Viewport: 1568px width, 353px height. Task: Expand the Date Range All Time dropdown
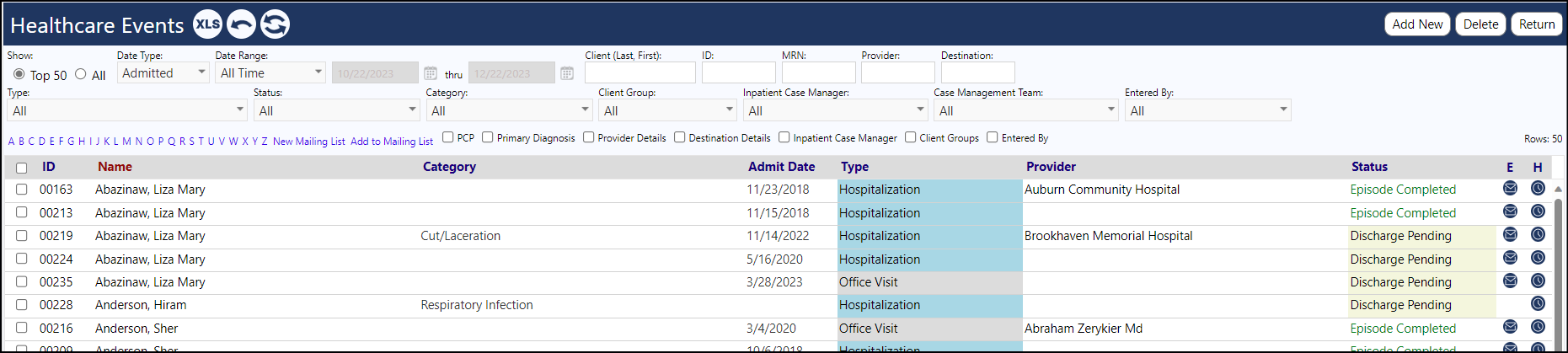pos(270,72)
